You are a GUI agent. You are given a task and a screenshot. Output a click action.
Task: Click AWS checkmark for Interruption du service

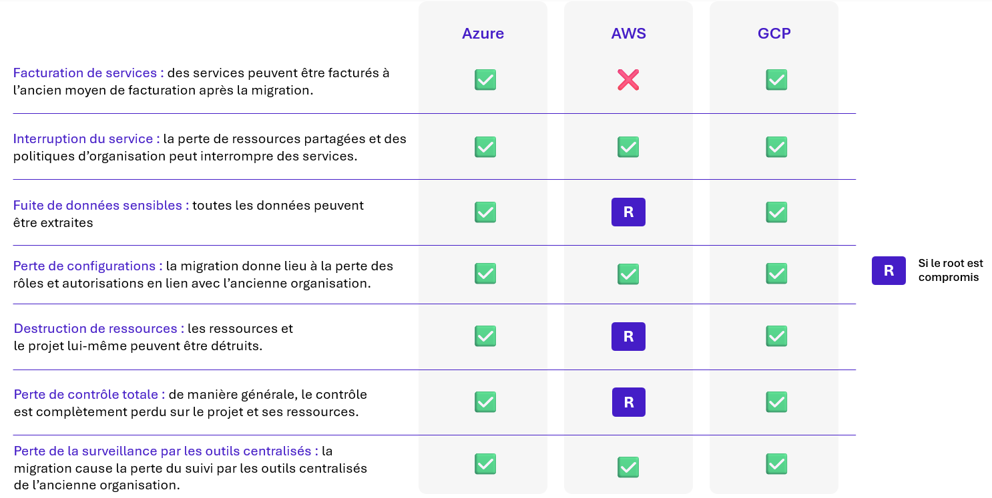[x=628, y=147]
